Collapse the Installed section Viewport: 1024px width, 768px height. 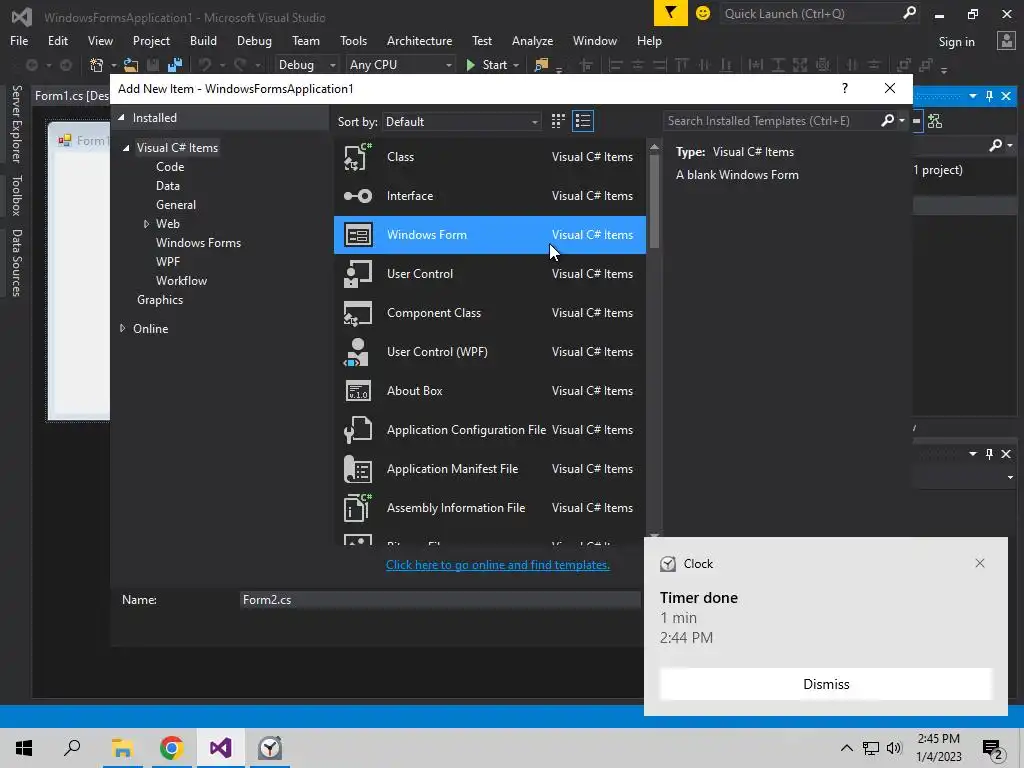pyautogui.click(x=121, y=118)
